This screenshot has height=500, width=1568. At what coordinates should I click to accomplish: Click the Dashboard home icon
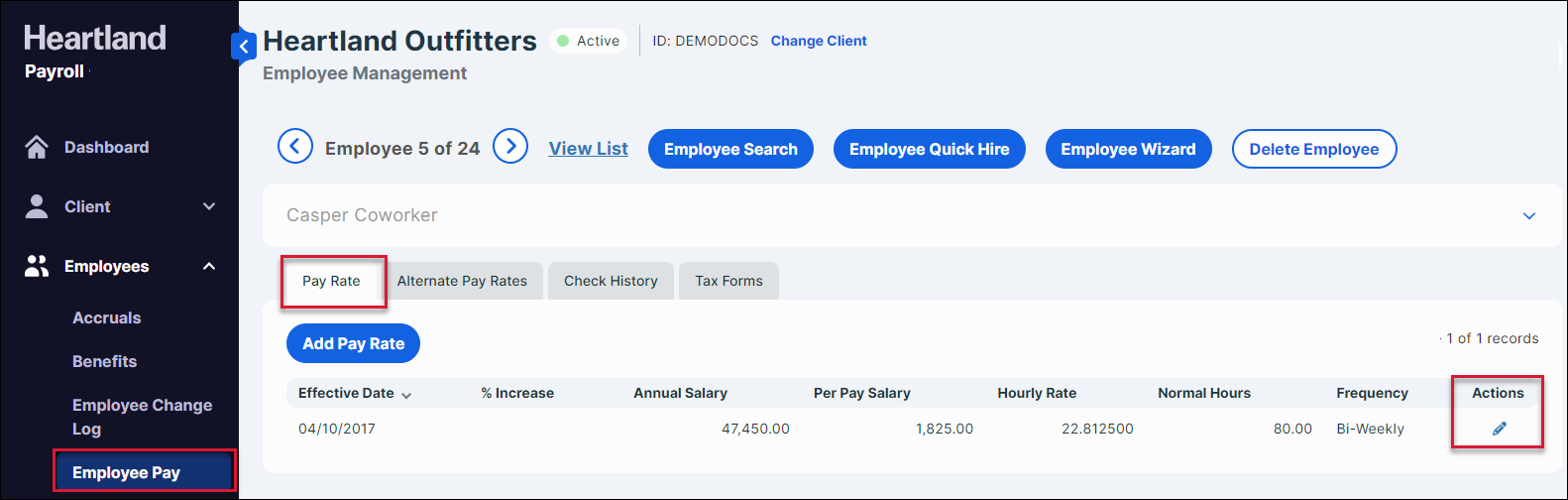(37, 147)
